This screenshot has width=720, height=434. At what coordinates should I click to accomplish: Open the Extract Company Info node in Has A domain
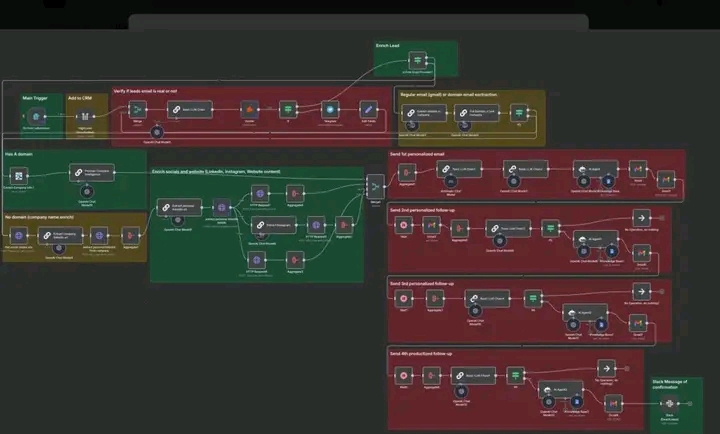(x=90, y=172)
